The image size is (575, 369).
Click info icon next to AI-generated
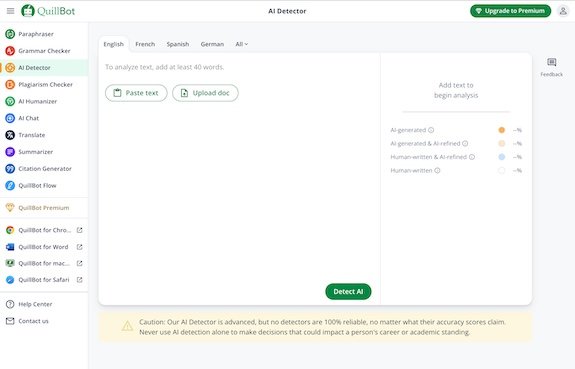pyautogui.click(x=431, y=130)
